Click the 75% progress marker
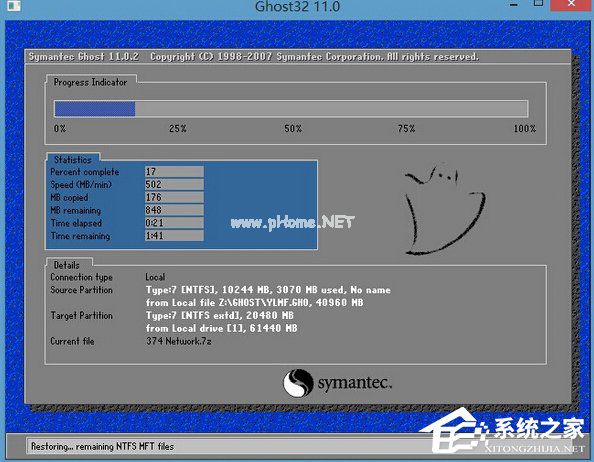The image size is (594, 462). pos(406,129)
